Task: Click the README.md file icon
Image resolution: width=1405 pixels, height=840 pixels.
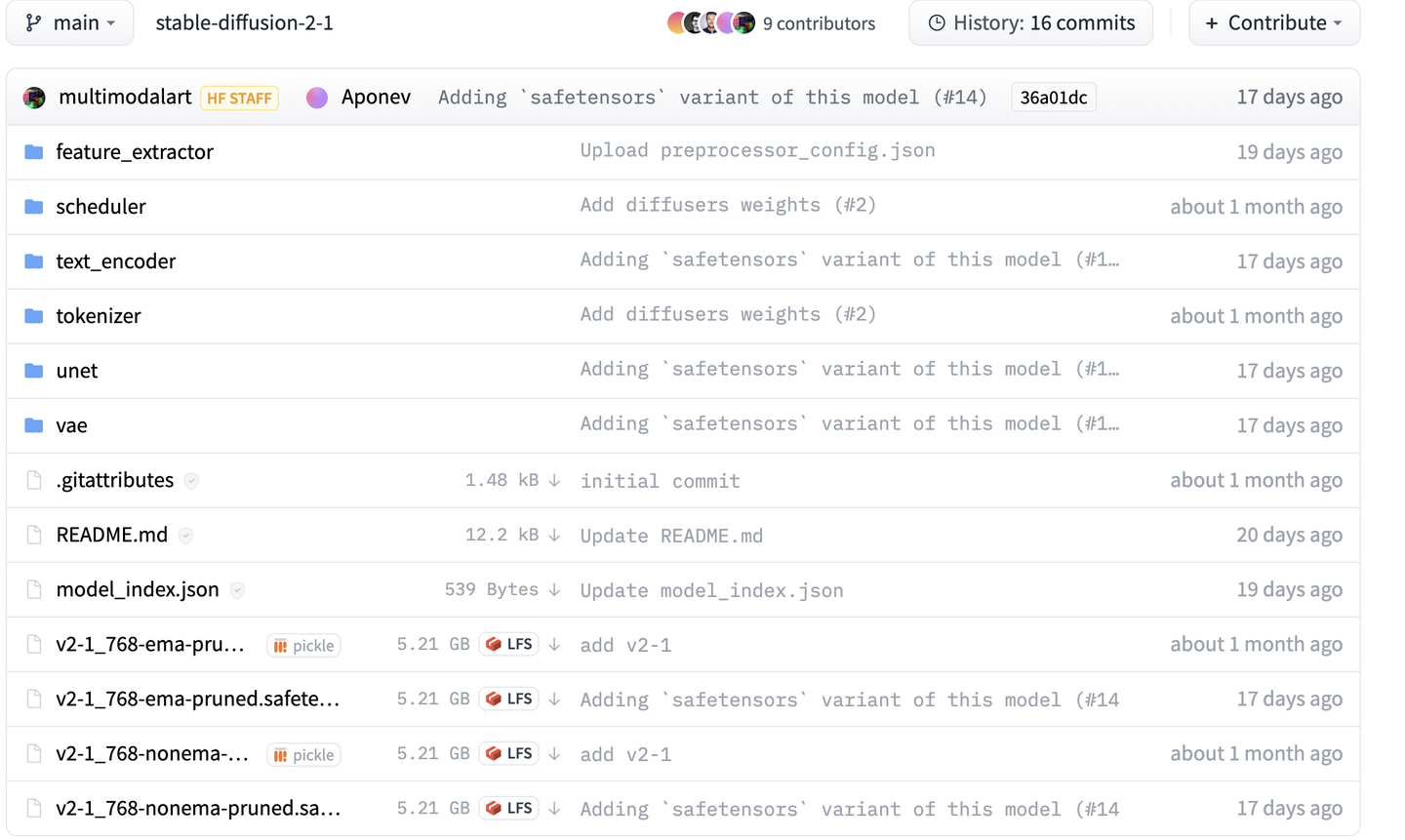Action: 34,535
